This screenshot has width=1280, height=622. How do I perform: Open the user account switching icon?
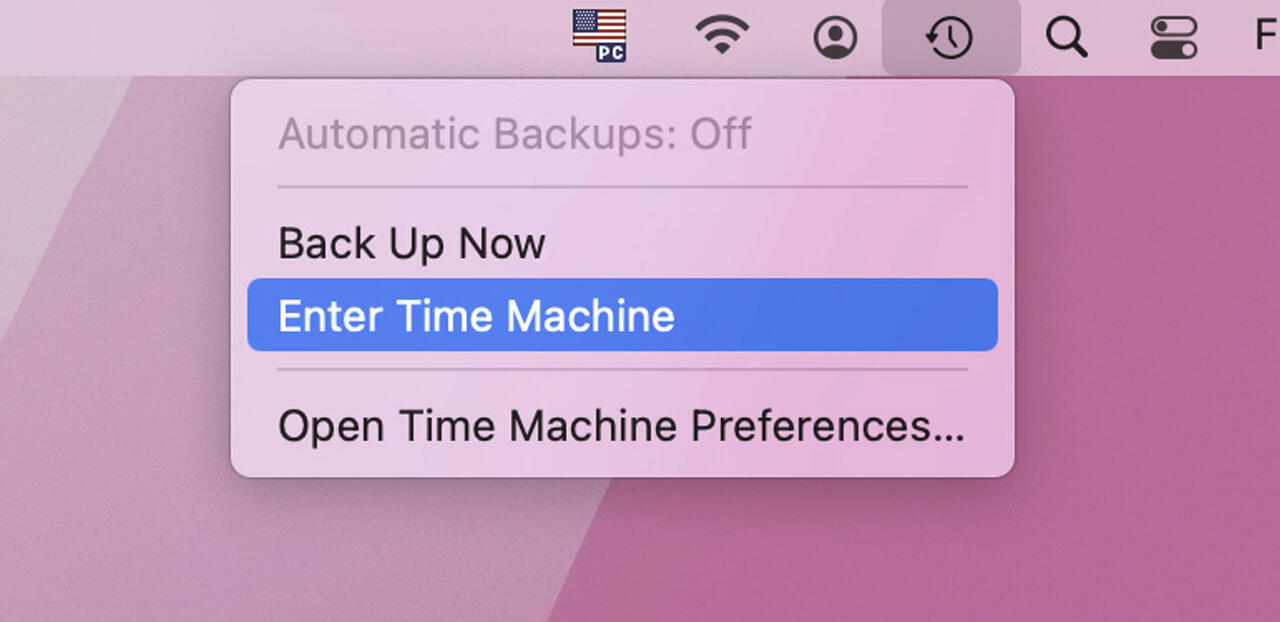835,38
